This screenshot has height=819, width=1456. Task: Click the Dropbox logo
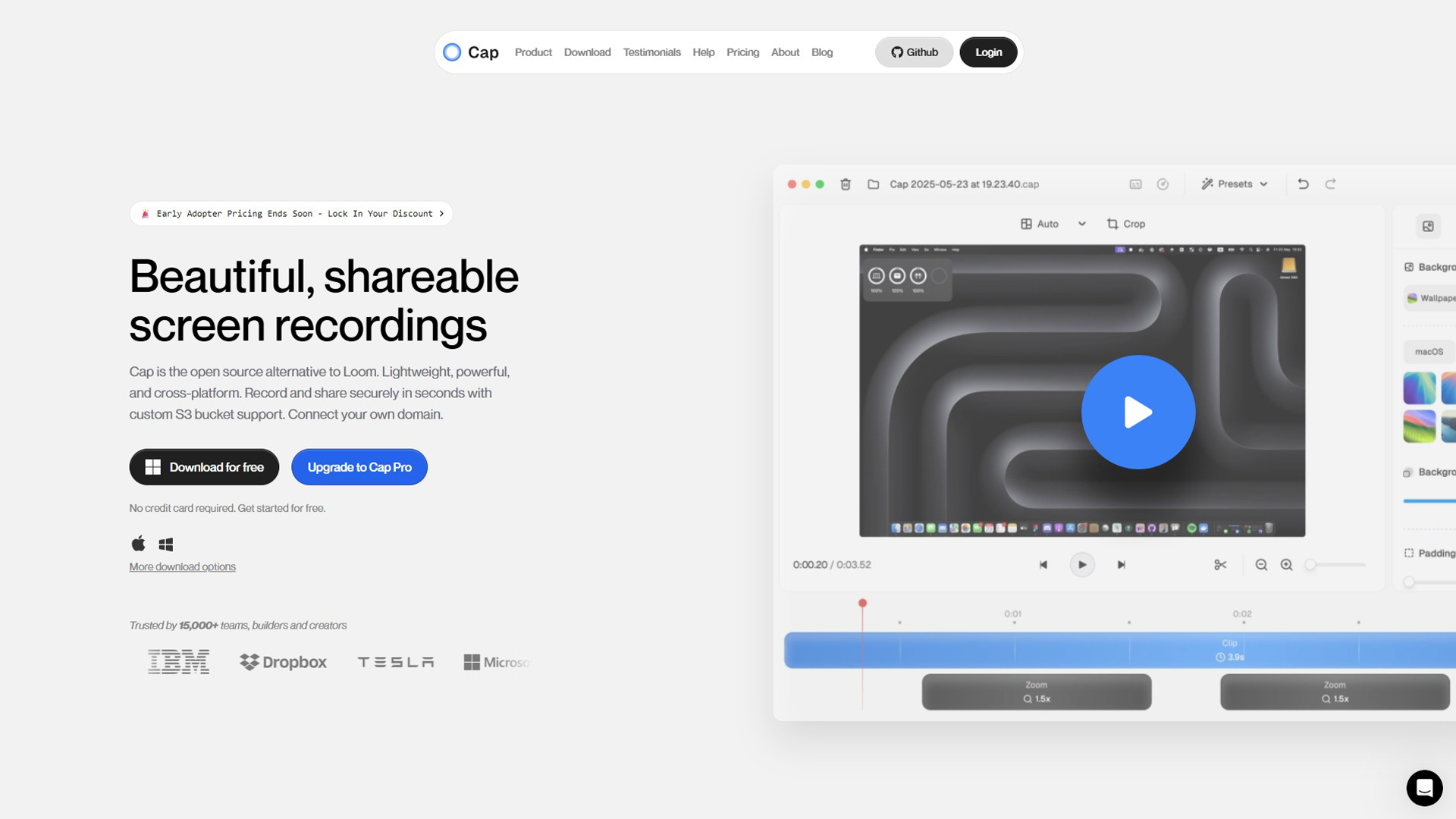pyautogui.click(x=283, y=662)
